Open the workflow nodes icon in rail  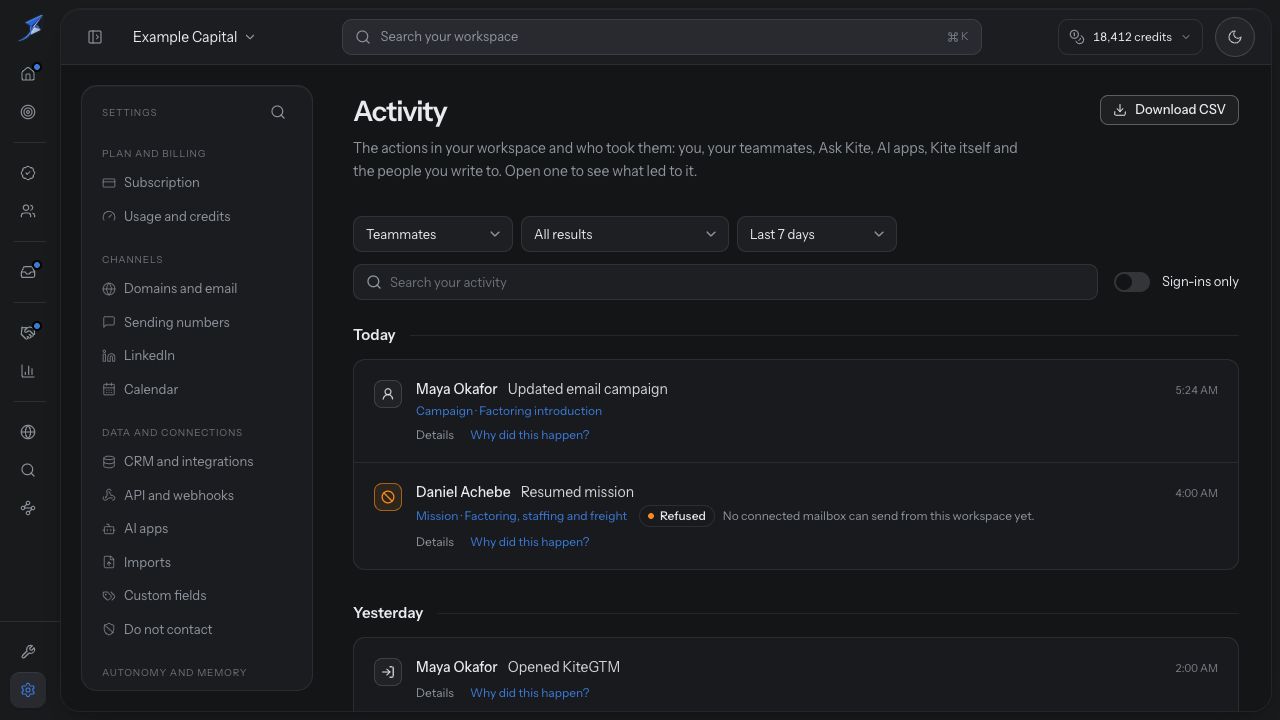(28, 508)
